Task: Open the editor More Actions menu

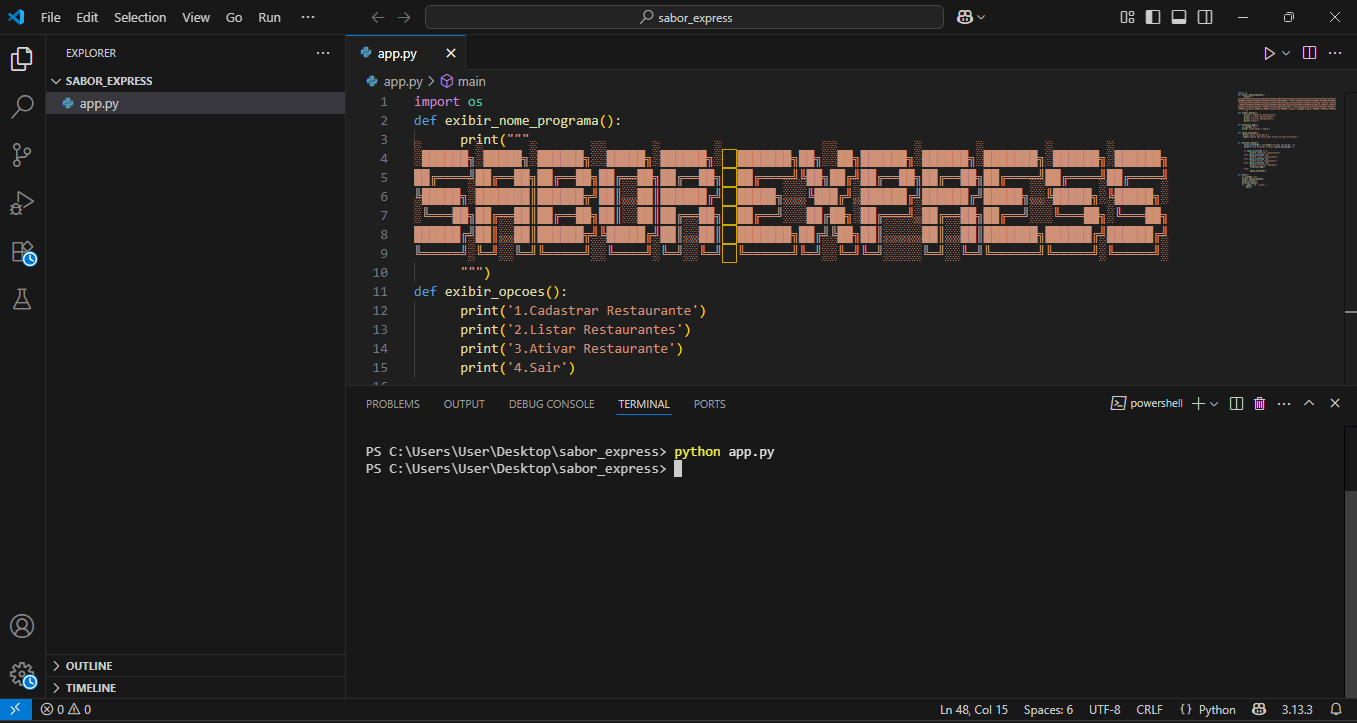Action: pyautogui.click(x=1336, y=53)
